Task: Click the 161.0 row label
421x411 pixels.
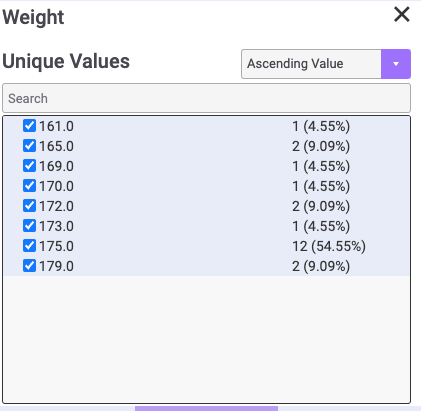Action: (56, 126)
